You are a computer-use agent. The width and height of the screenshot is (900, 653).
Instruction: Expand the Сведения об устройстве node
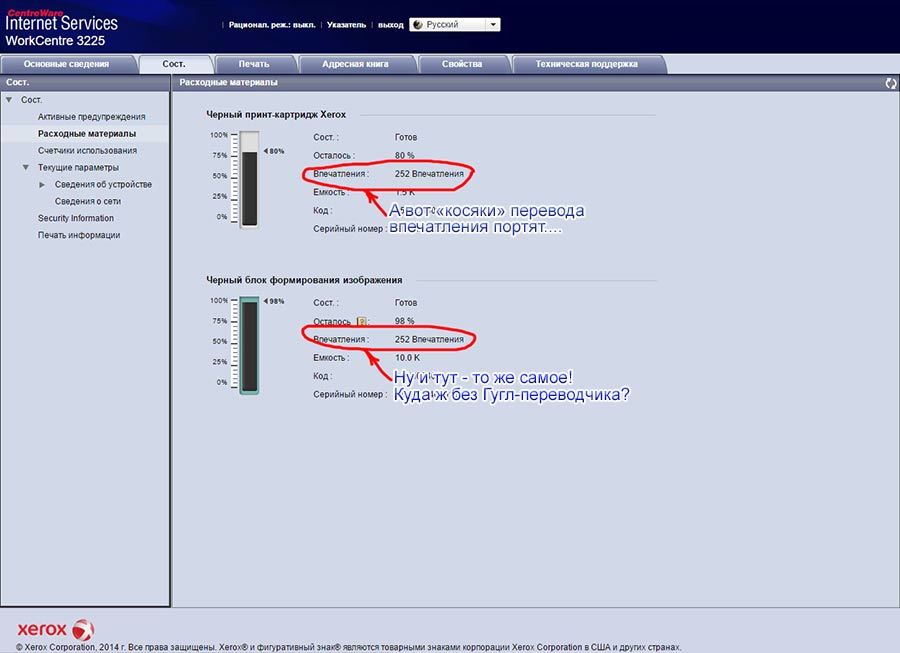click(43, 185)
